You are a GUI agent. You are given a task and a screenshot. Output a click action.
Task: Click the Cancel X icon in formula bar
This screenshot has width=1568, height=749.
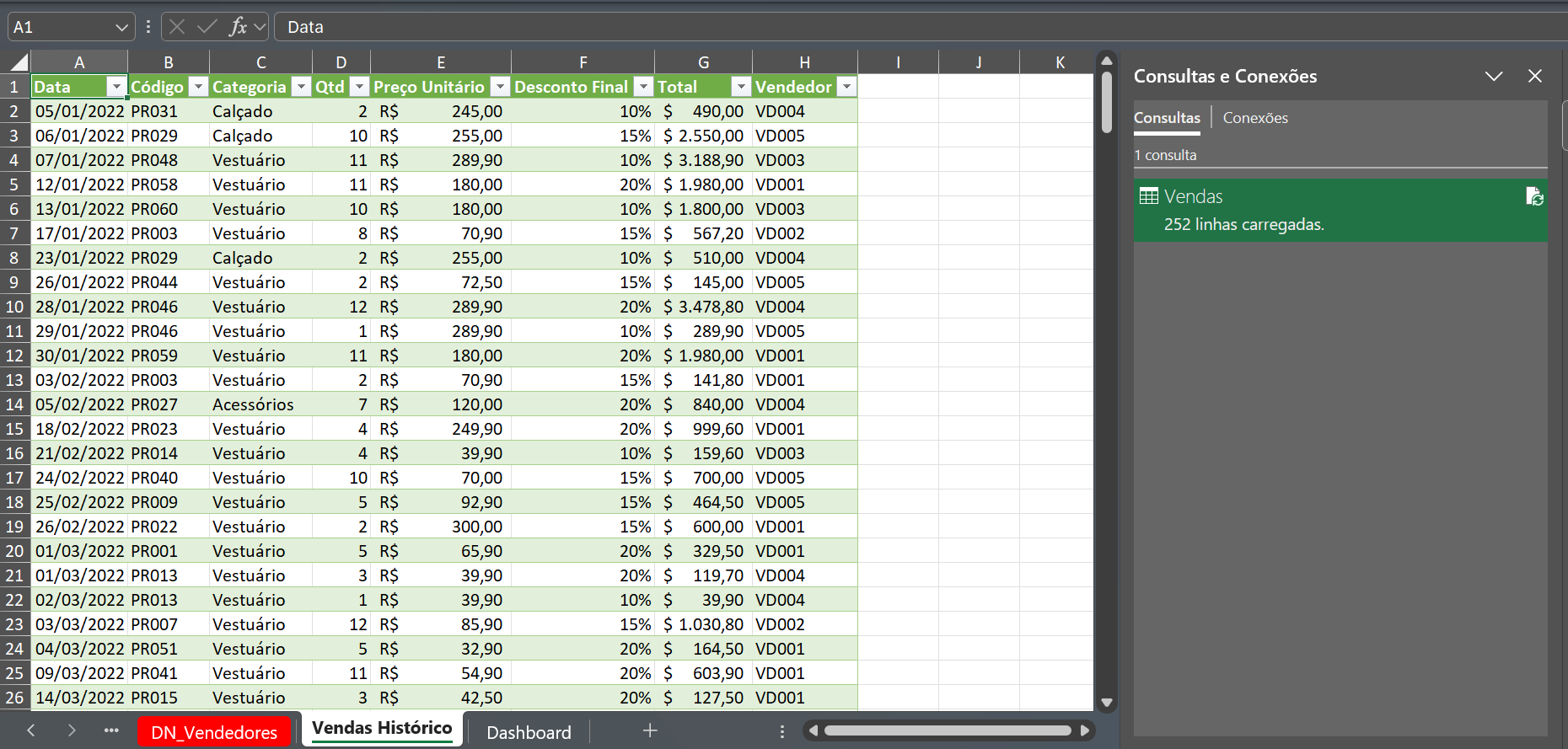click(x=177, y=27)
